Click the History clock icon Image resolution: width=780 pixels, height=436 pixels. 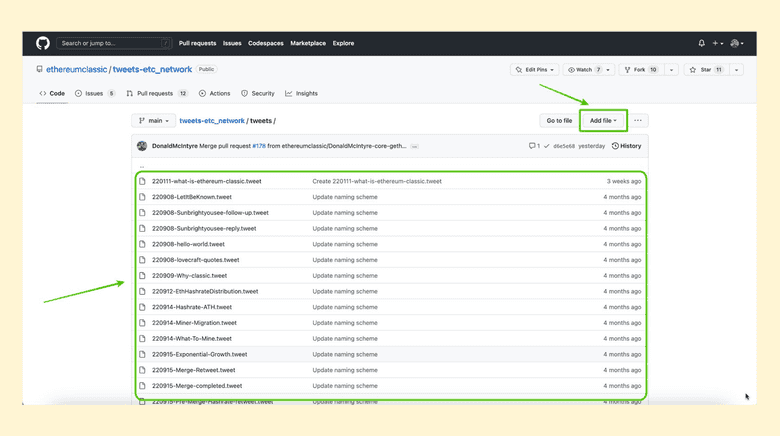pos(615,146)
